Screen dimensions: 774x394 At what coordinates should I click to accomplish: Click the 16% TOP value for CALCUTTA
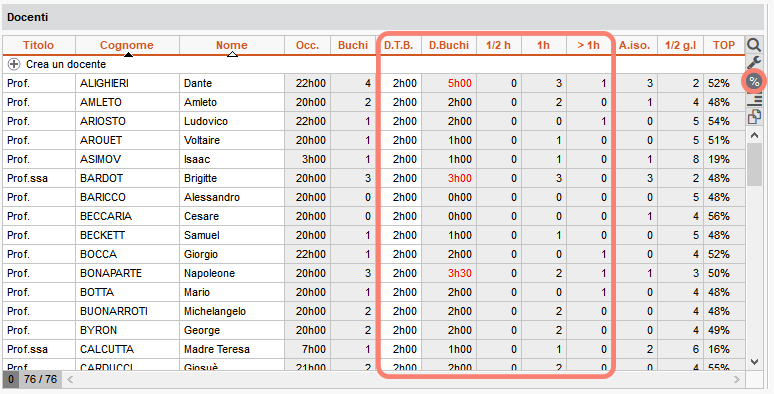(719, 350)
